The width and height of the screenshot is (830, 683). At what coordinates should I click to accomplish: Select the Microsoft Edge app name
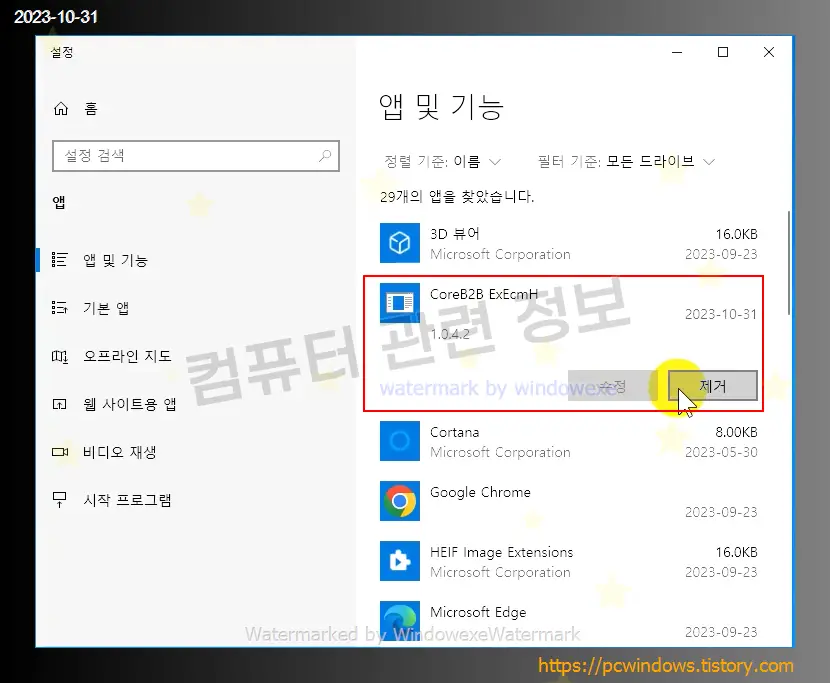pyautogui.click(x=478, y=612)
